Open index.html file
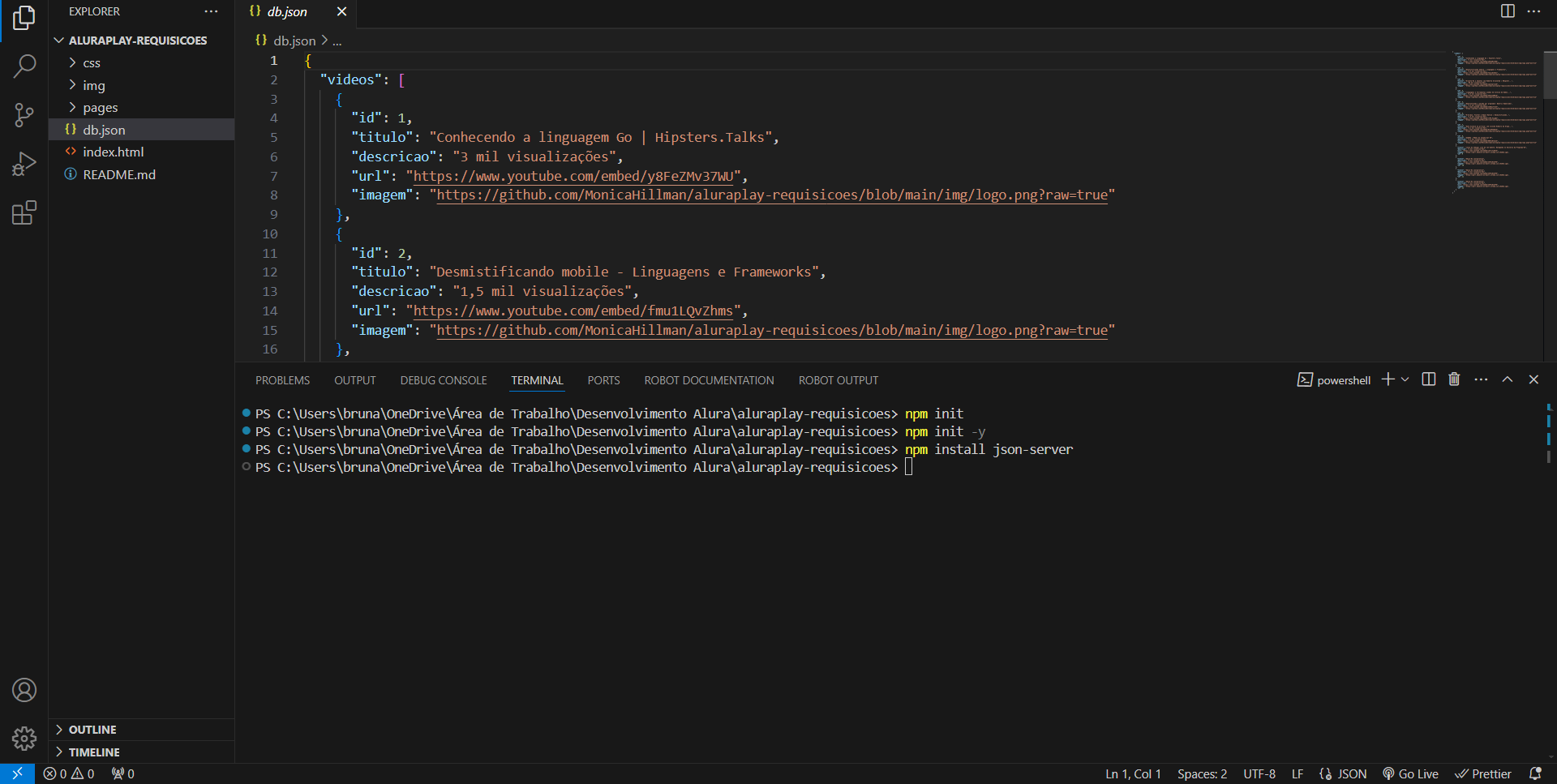 141,152
